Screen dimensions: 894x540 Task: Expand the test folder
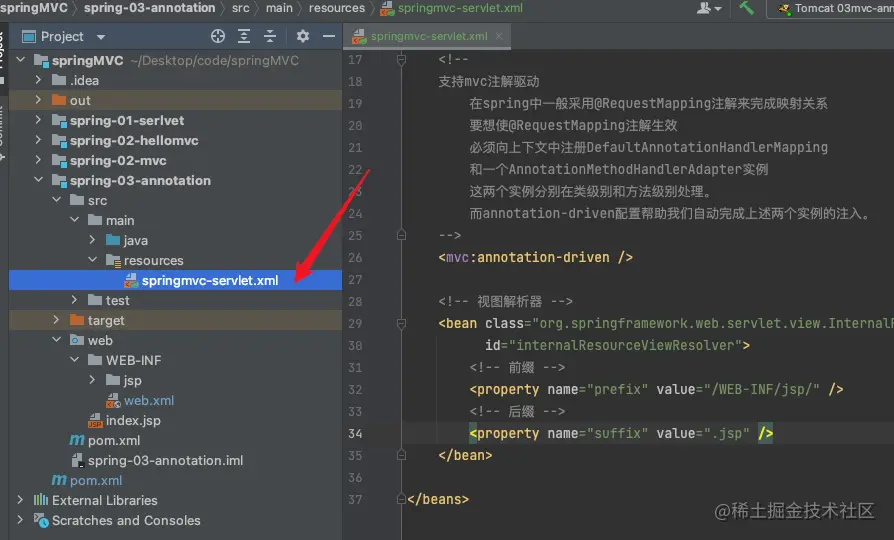pyautogui.click(x=75, y=300)
